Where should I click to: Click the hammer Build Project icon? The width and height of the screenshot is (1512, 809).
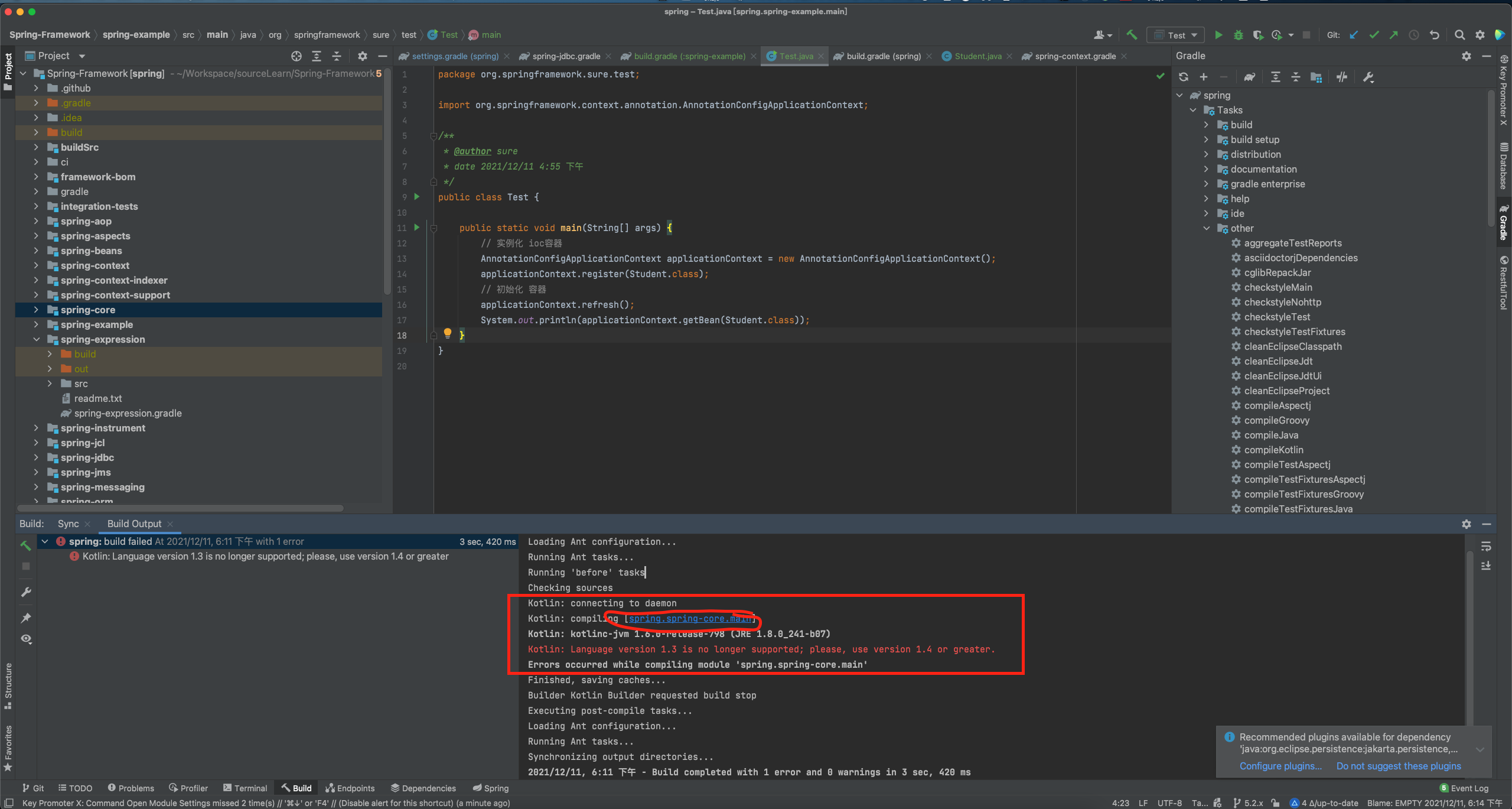tap(1132, 35)
